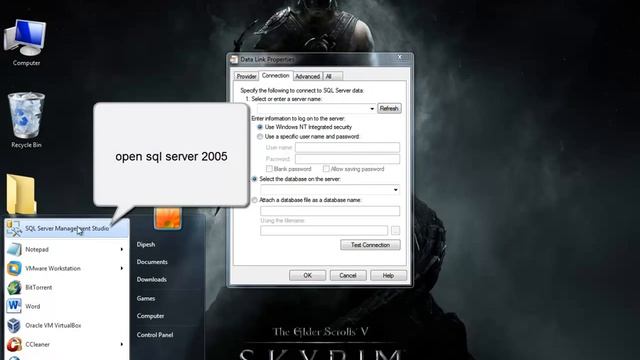
Task: Click the Help button
Action: tap(388, 276)
